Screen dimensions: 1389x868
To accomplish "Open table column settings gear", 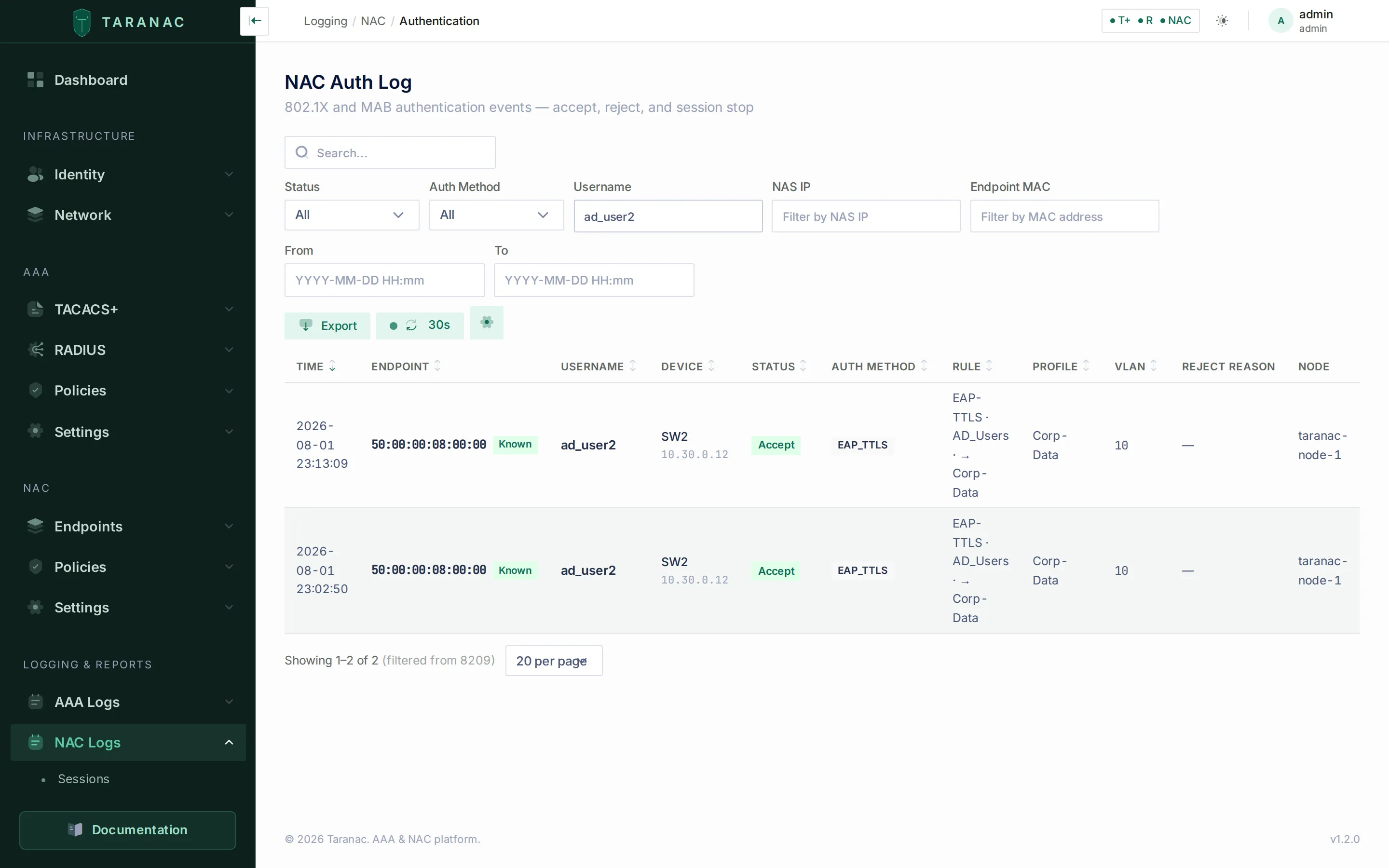I will [x=486, y=323].
